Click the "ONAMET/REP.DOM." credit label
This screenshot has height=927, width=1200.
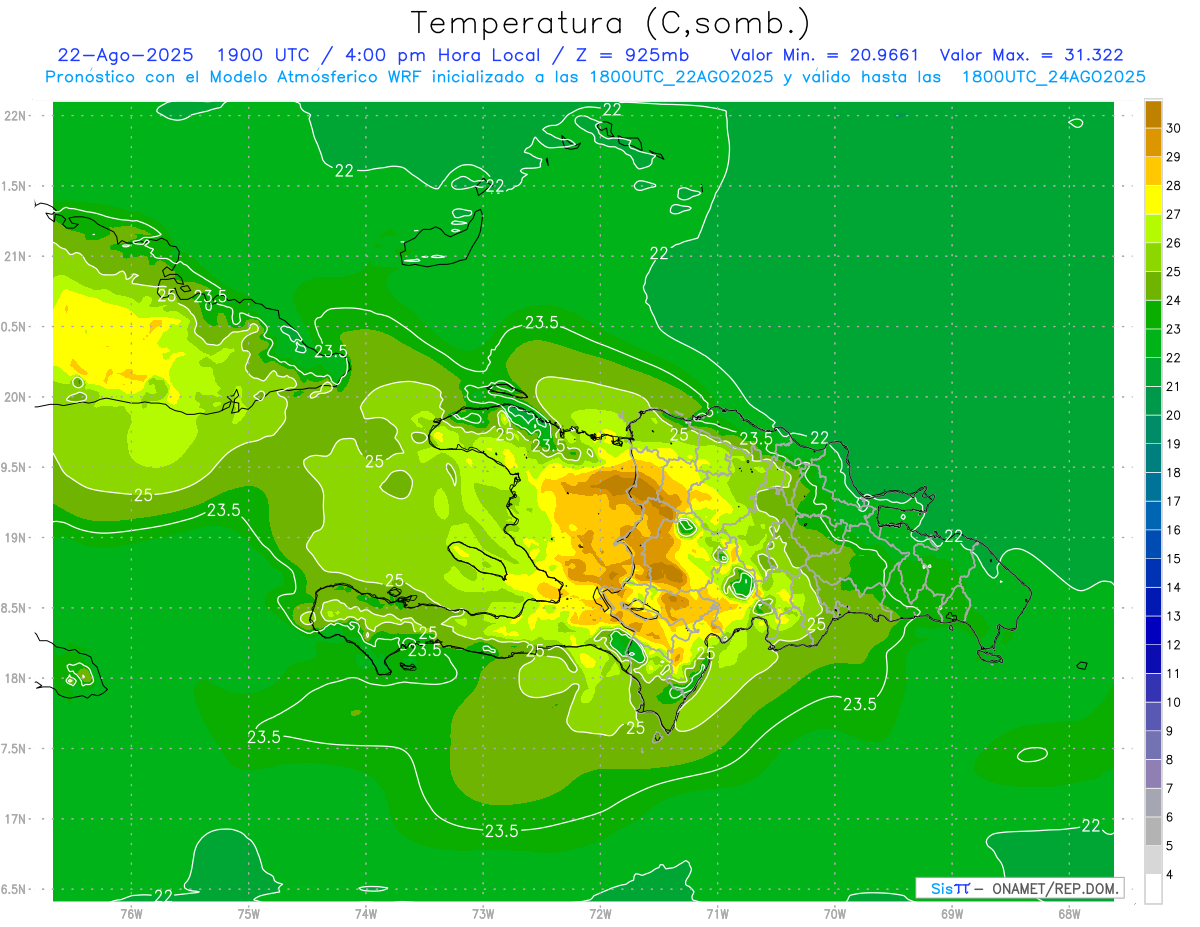(1057, 888)
